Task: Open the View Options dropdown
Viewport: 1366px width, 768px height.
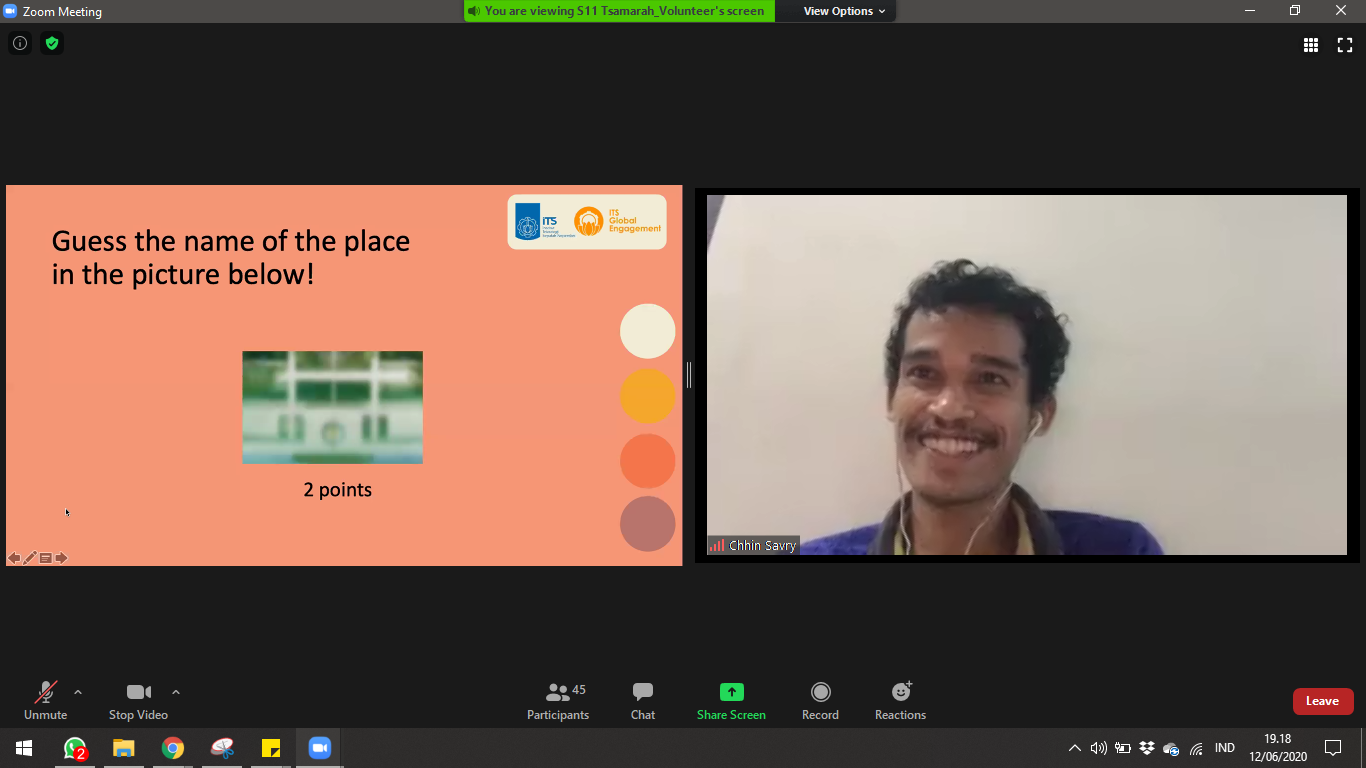Action: point(844,11)
